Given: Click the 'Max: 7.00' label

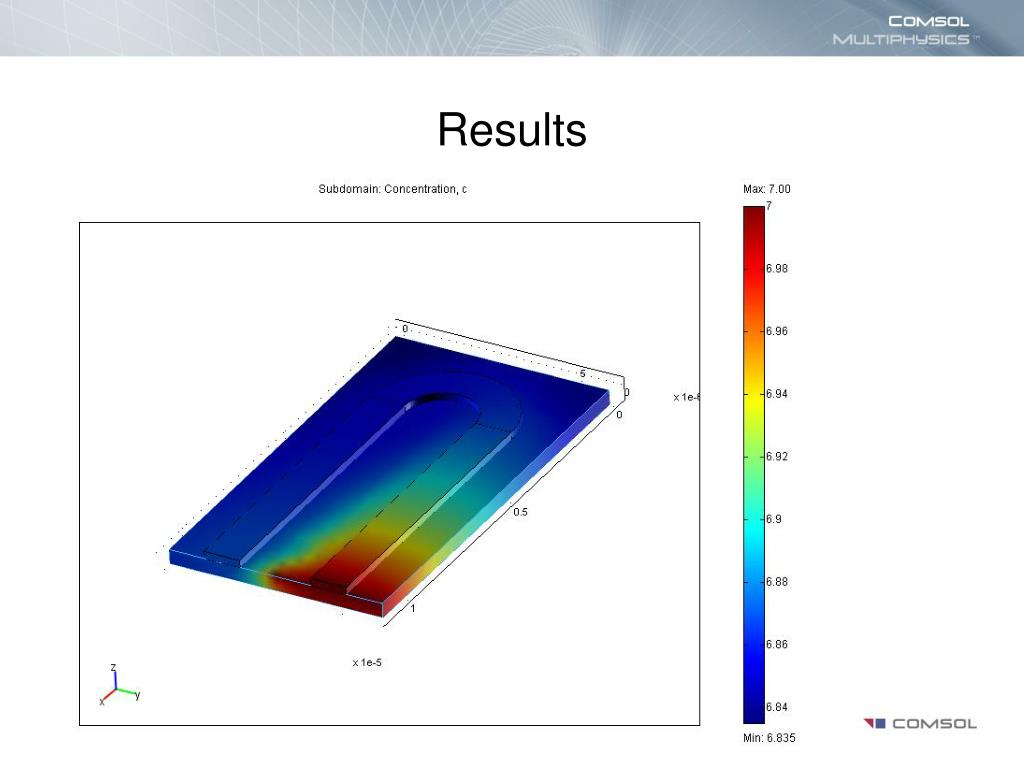Looking at the screenshot, I should click(x=767, y=189).
